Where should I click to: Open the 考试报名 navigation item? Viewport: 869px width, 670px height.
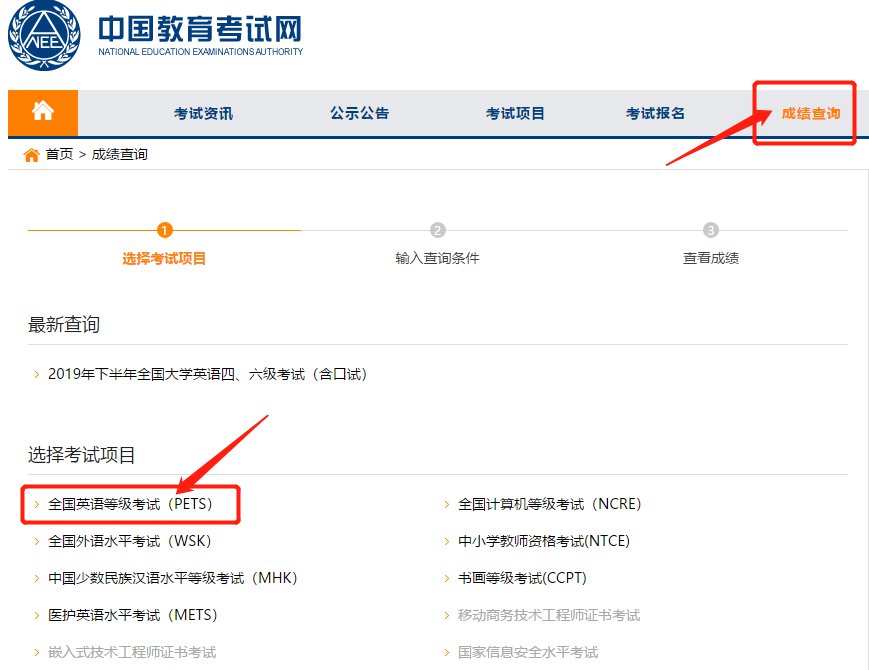tap(655, 113)
